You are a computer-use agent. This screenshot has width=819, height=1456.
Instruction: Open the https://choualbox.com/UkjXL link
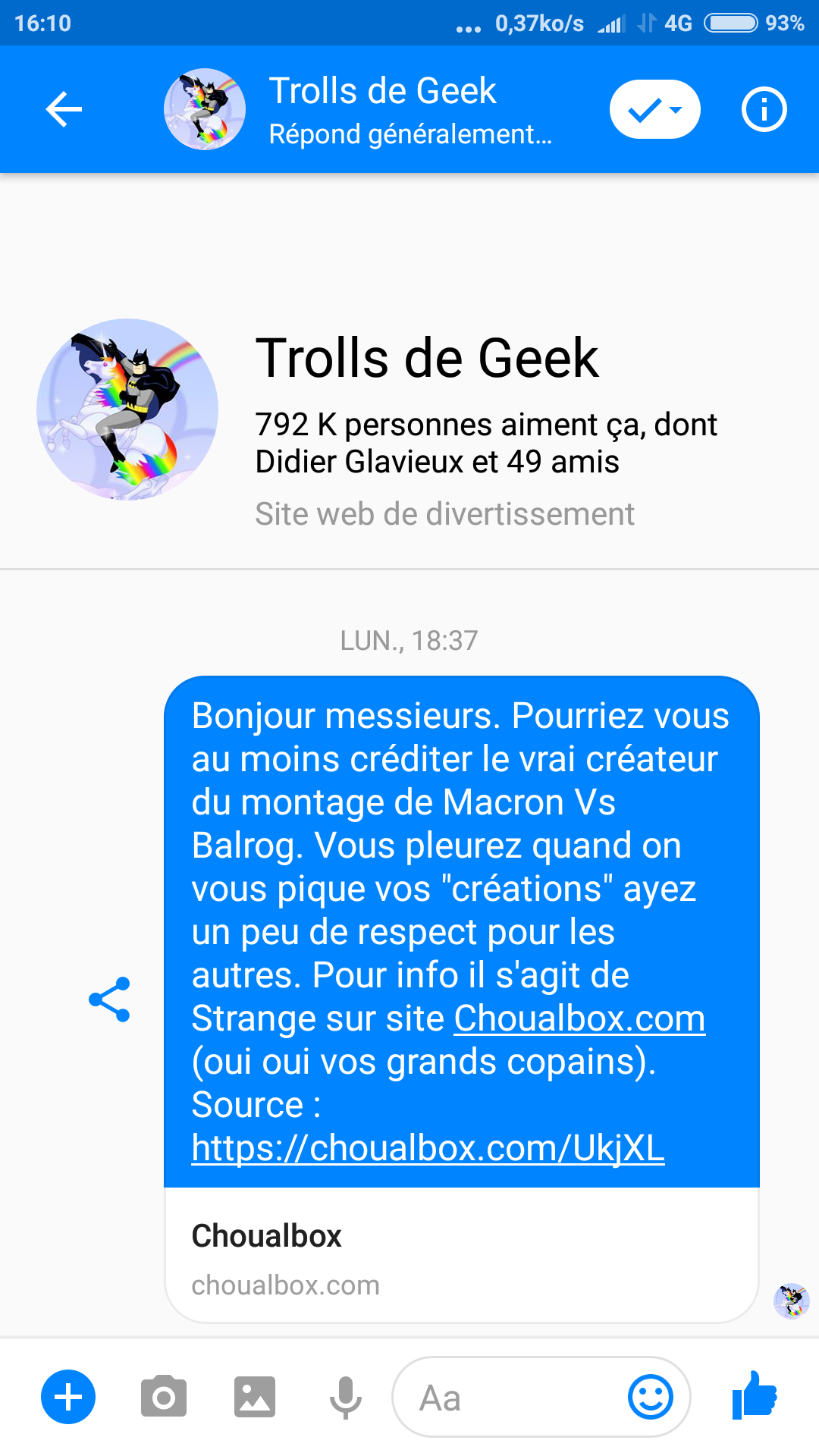pyautogui.click(x=428, y=1148)
